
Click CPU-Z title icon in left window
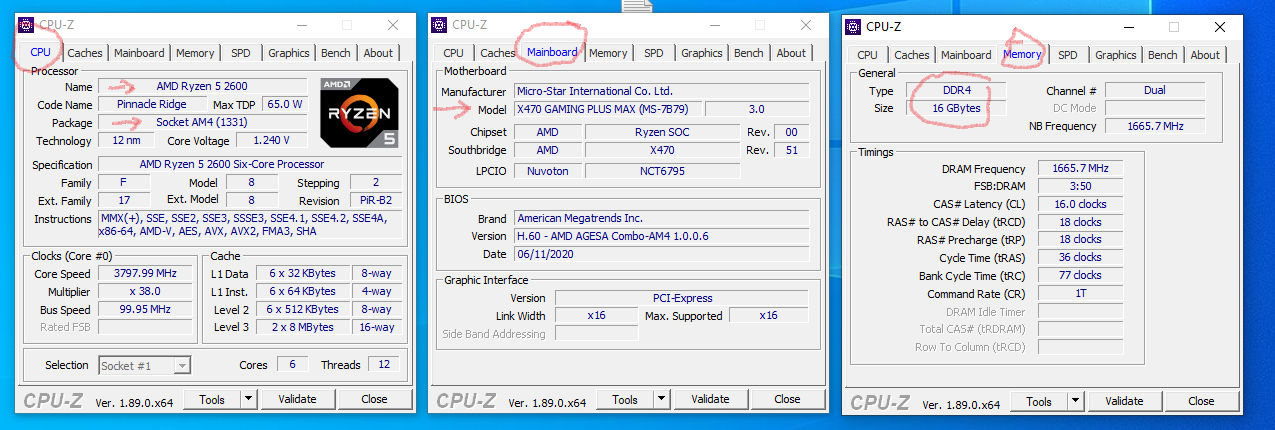click(26, 25)
